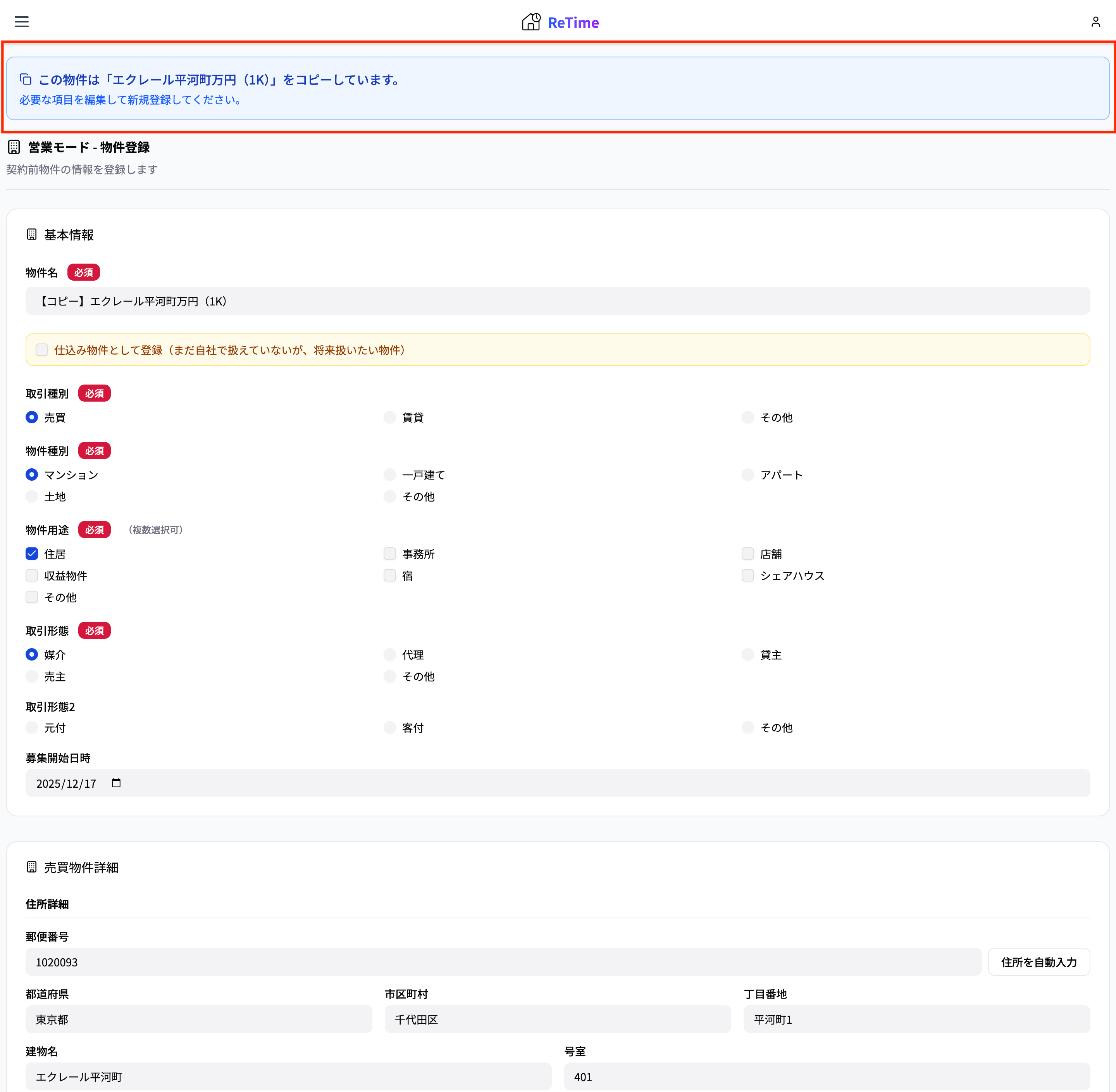Image resolution: width=1116 pixels, height=1092 pixels.
Task: Click the 売買物件詳細 section icon
Action: (32, 867)
